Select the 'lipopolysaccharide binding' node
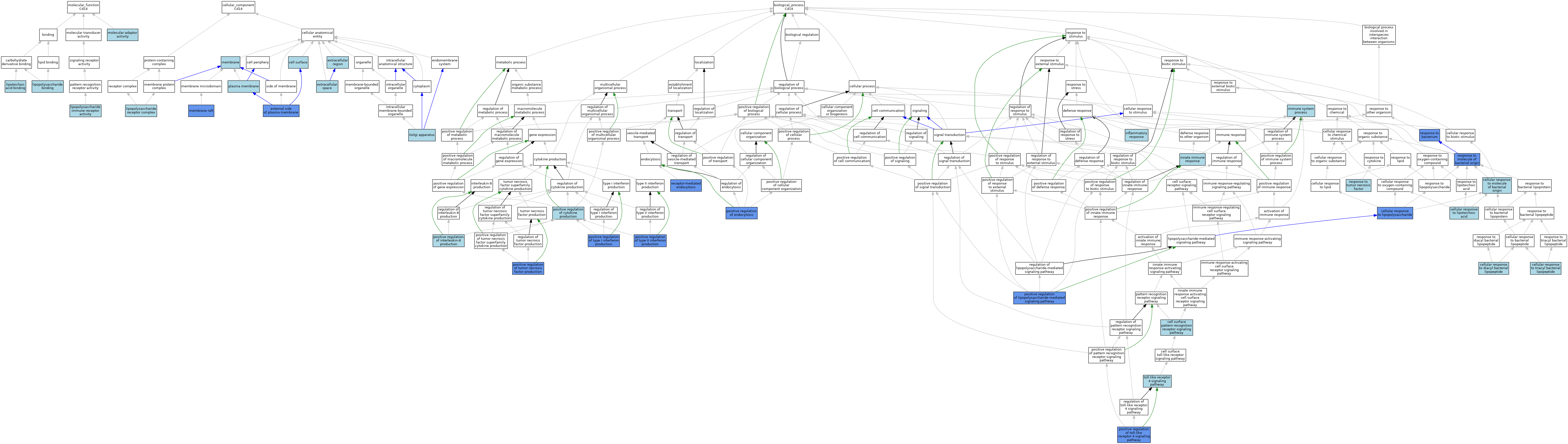Image resolution: width=1568 pixels, height=444 pixels. click(47, 87)
